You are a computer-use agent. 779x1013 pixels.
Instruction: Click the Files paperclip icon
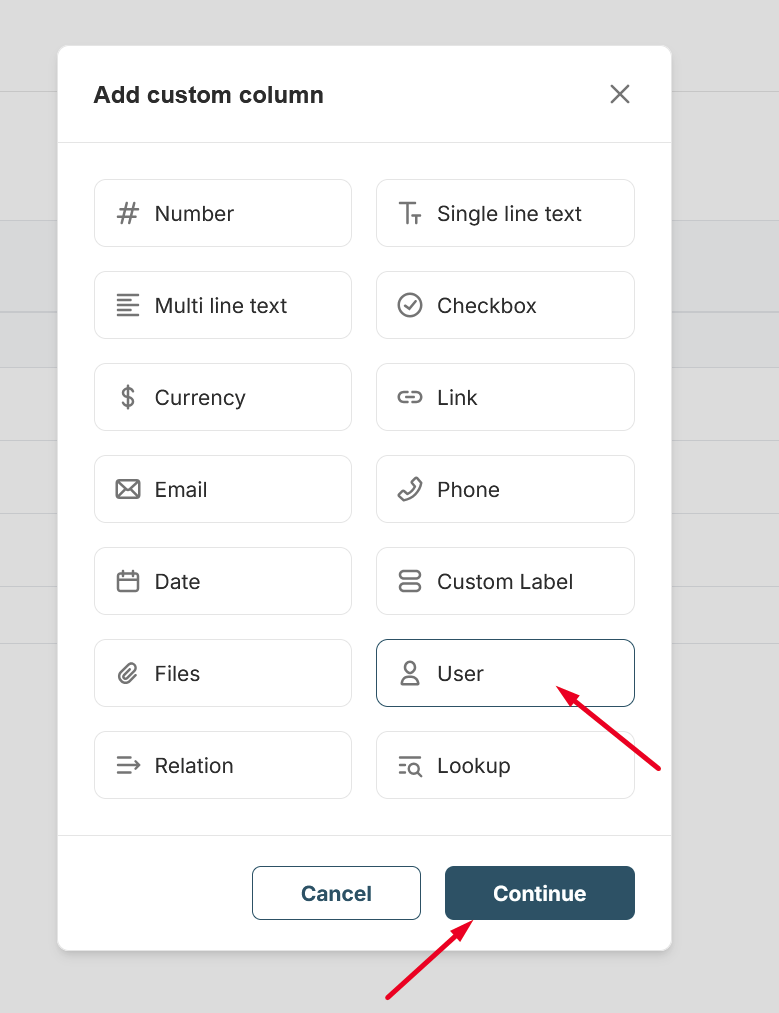point(128,673)
